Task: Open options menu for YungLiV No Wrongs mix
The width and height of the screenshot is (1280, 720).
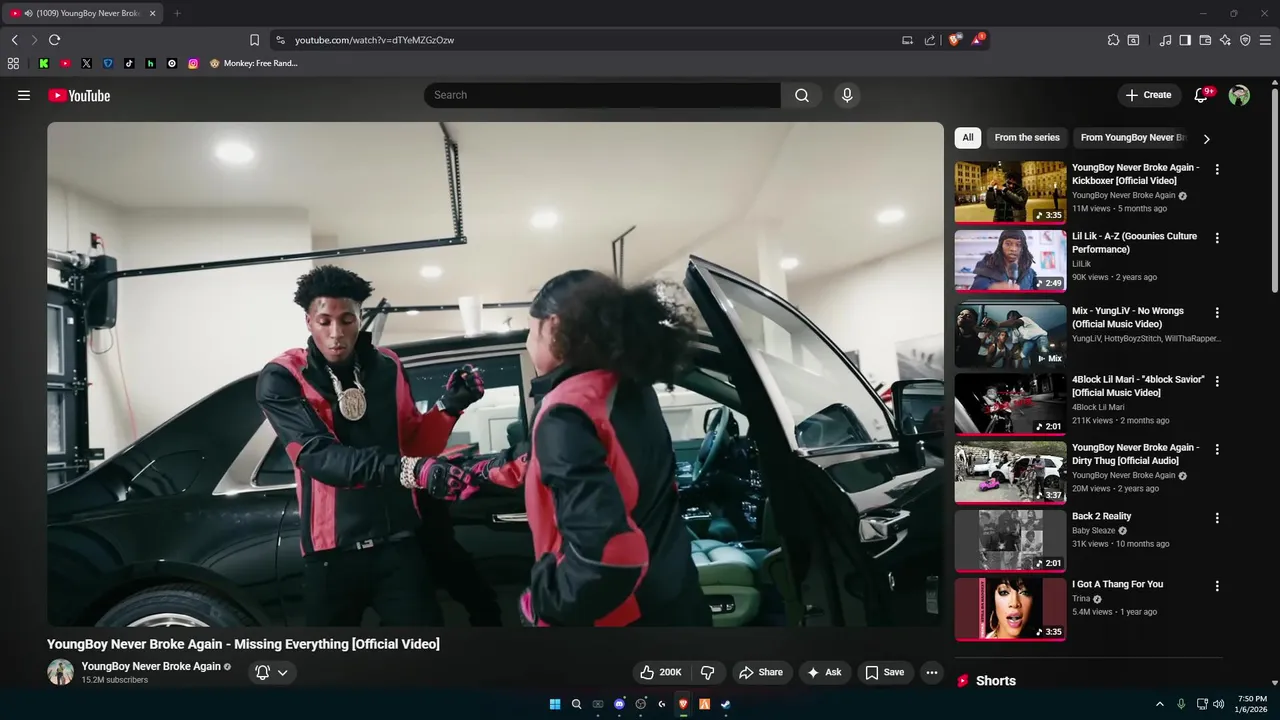Action: tap(1217, 313)
